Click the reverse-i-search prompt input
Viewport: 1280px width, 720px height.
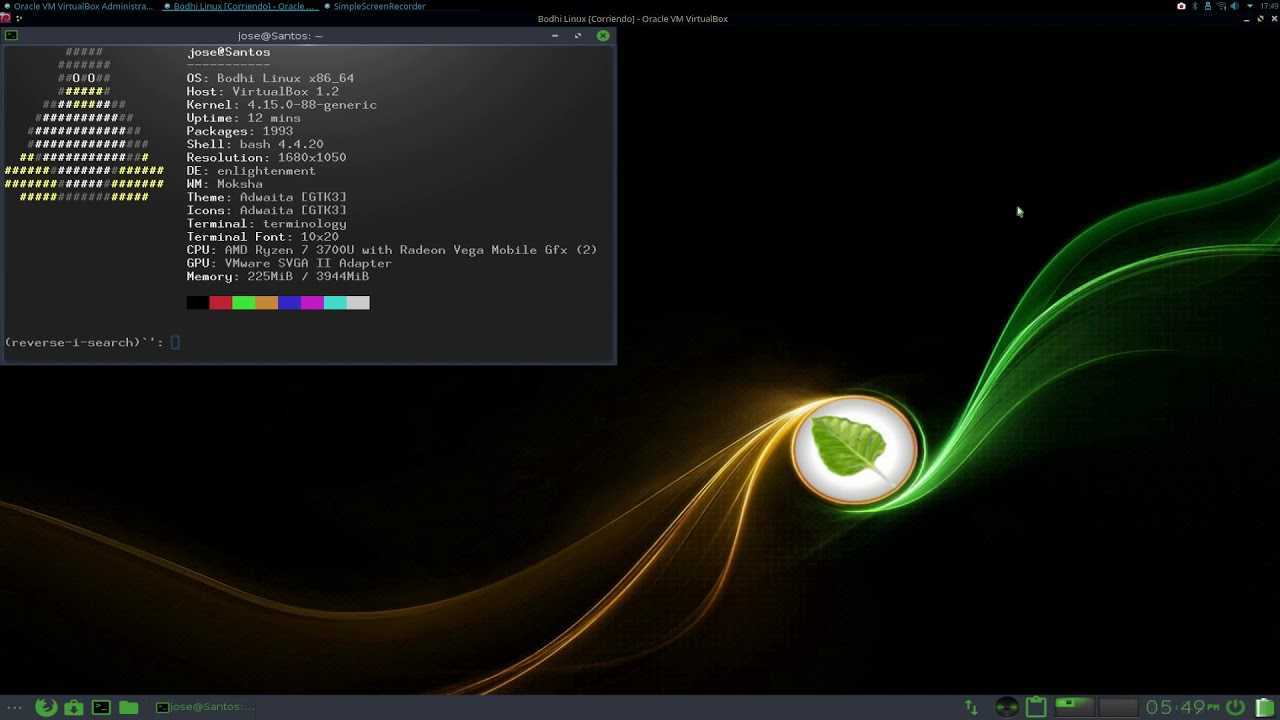tap(175, 342)
